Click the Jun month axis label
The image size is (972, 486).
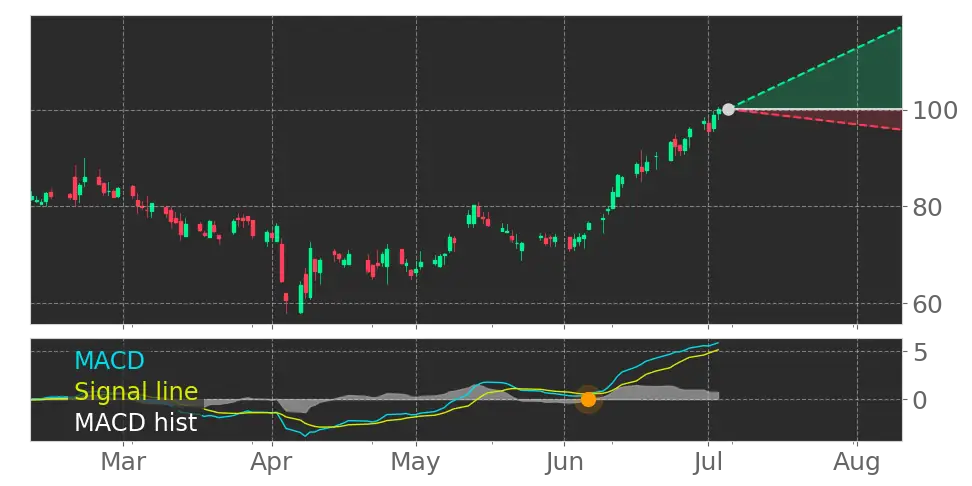[x=564, y=462]
